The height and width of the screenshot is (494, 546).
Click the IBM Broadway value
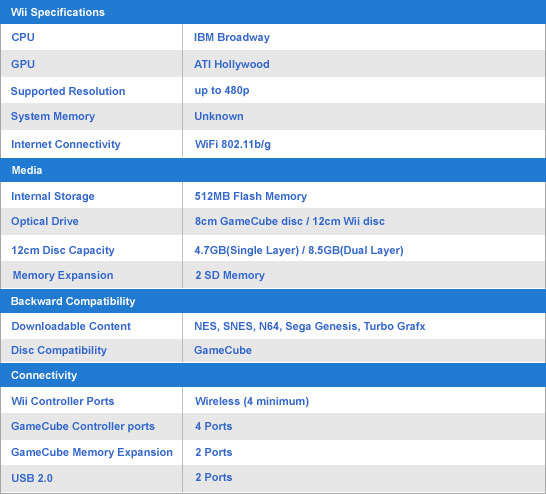pyautogui.click(x=232, y=37)
